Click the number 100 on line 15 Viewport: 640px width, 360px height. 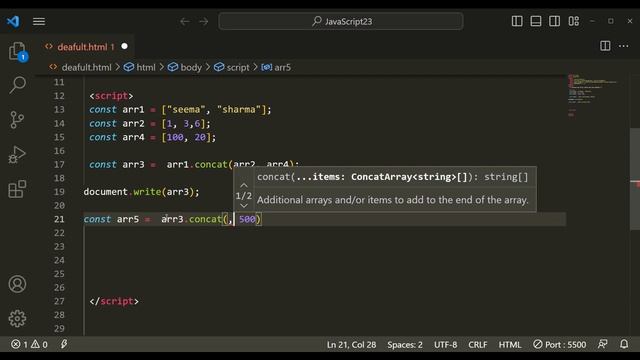pyautogui.click(x=175, y=137)
